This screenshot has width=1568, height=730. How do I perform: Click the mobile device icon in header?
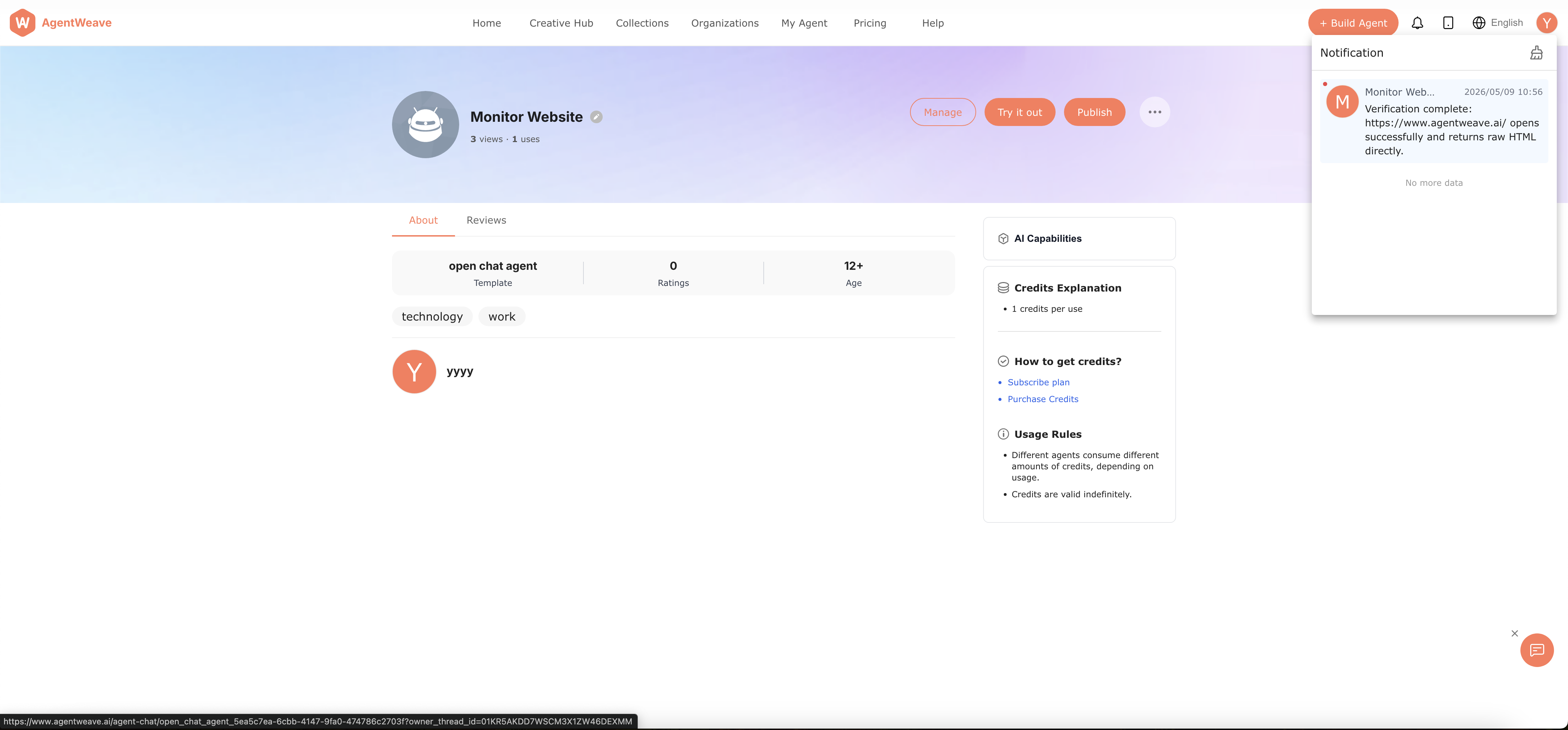click(x=1448, y=23)
